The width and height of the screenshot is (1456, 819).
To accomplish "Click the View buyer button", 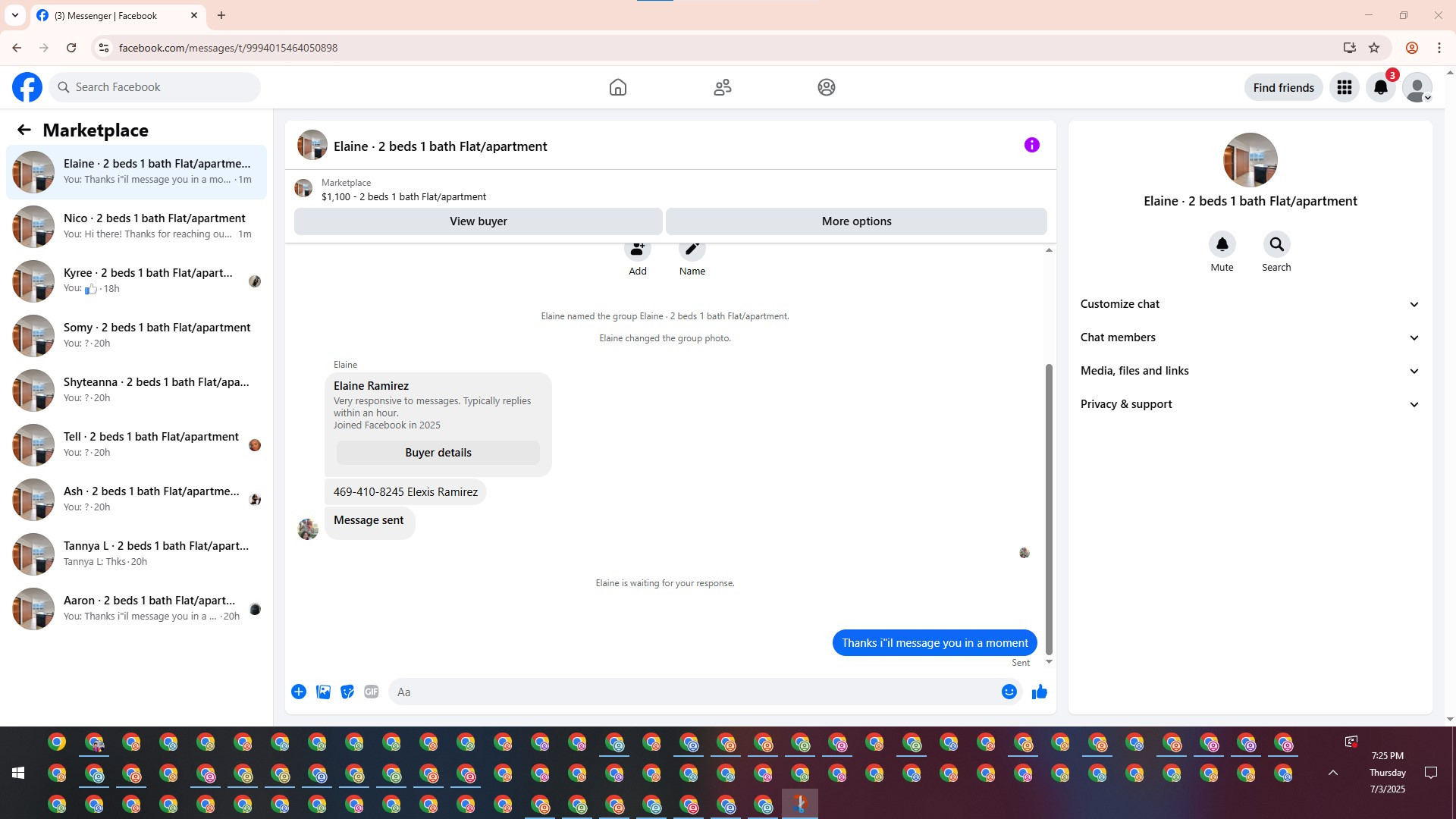I will (x=478, y=221).
